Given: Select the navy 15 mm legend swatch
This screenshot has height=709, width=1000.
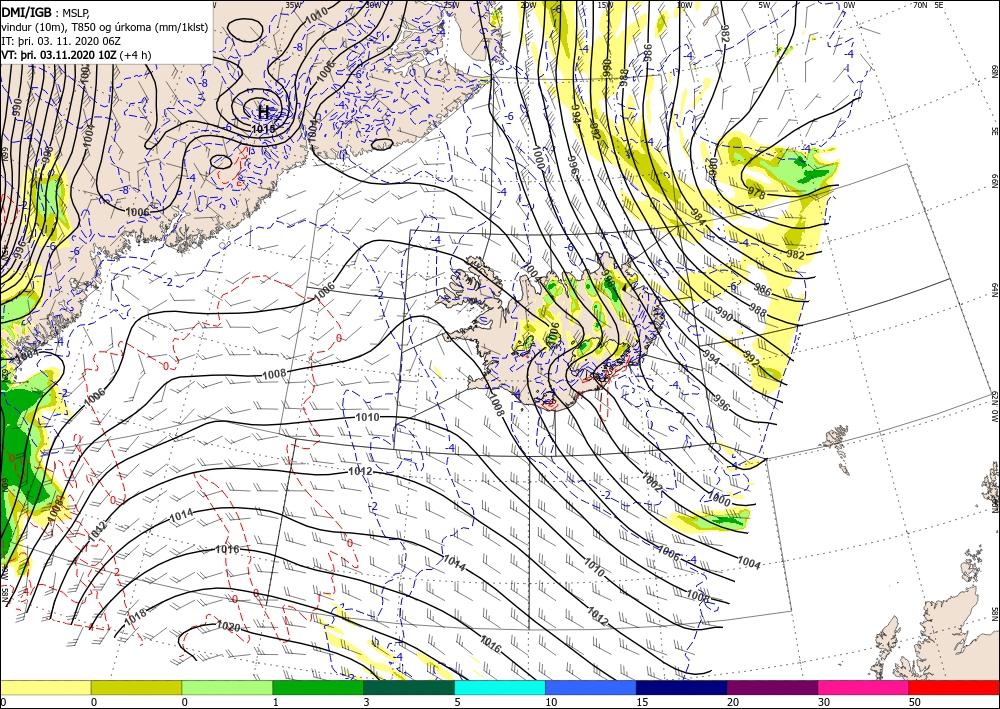Looking at the screenshot, I should pyautogui.click(x=682, y=687).
